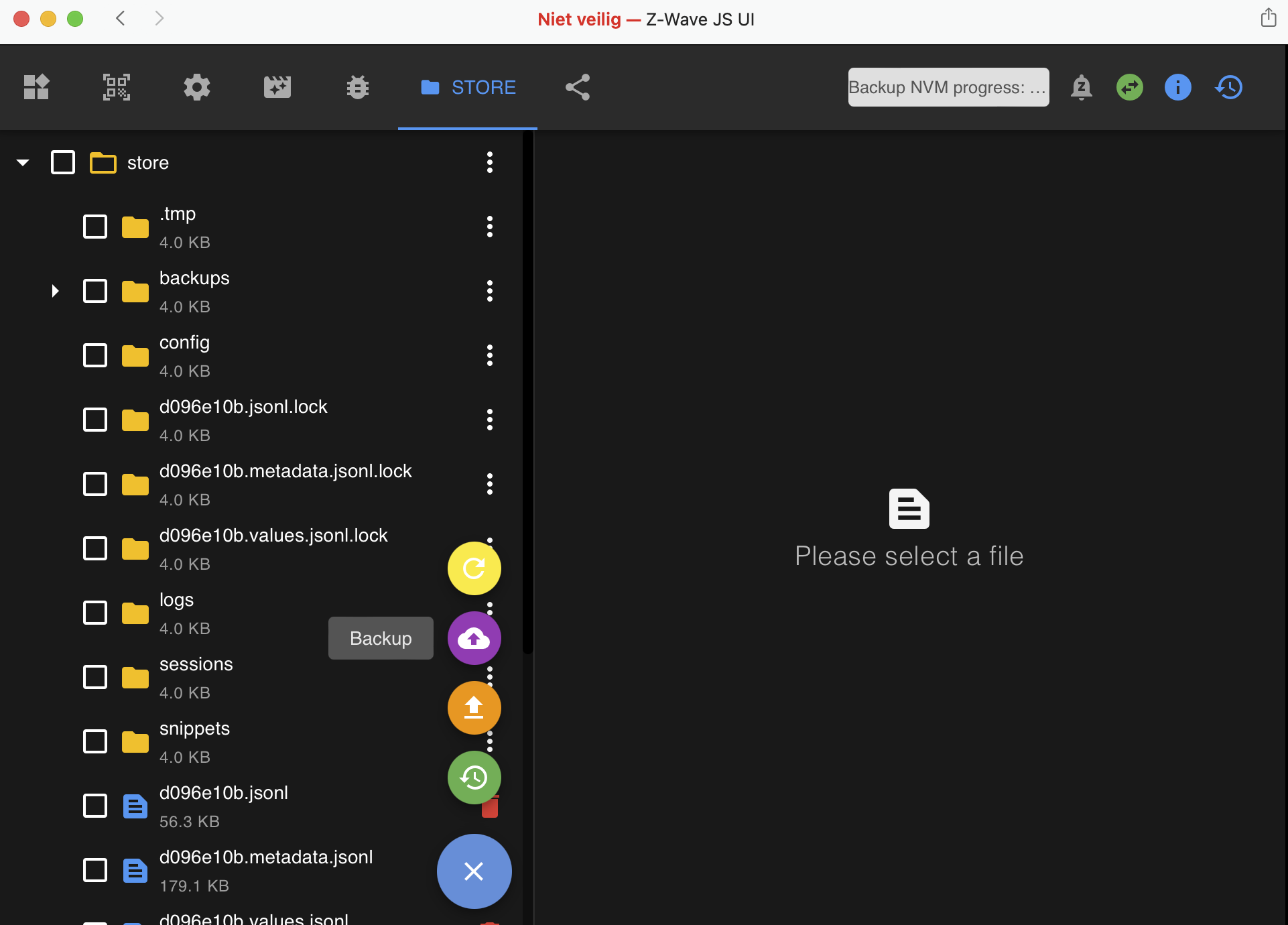Open options menu for .tmp folder
This screenshot has height=925, width=1288.
(x=490, y=227)
